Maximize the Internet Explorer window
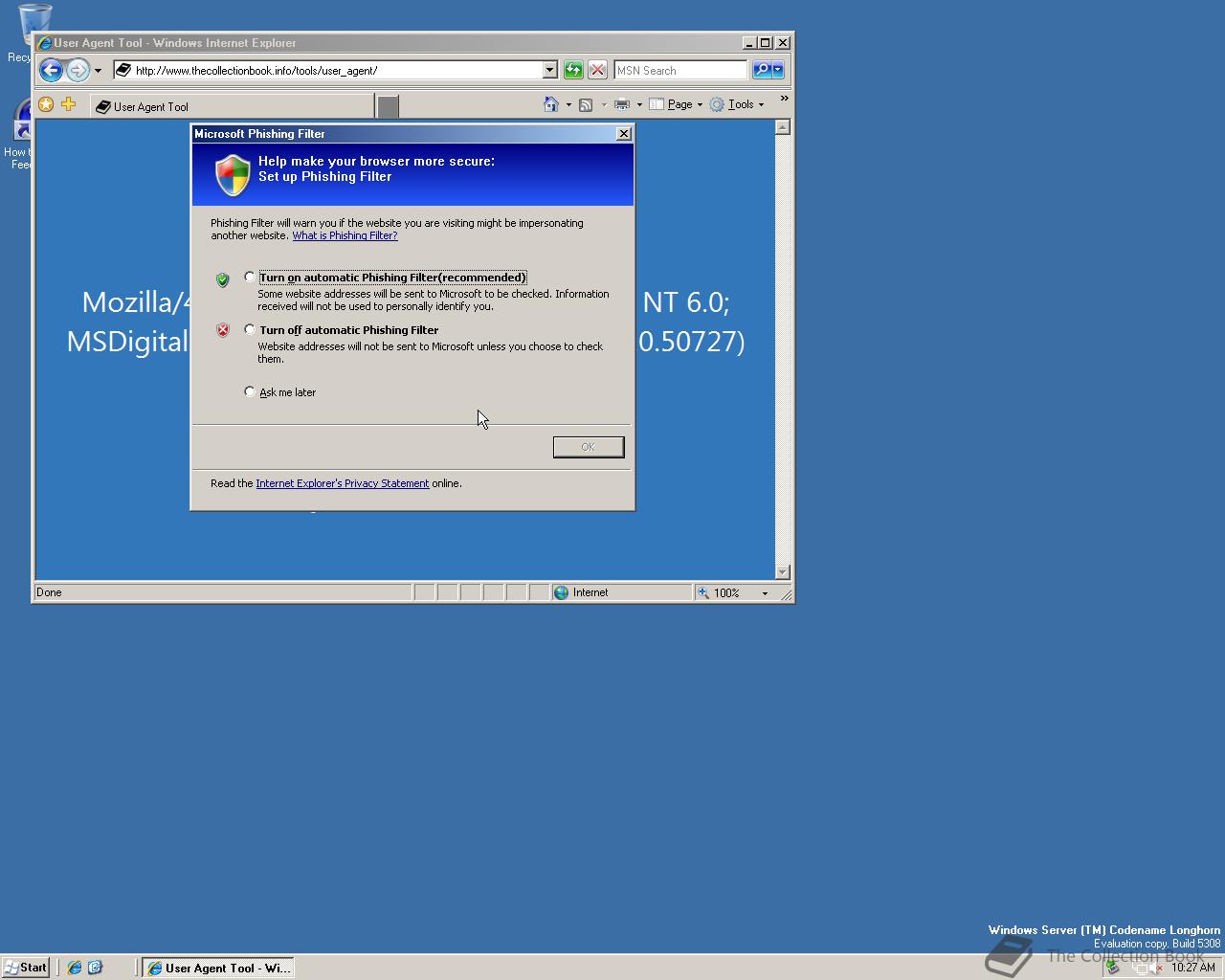The image size is (1225, 980). [x=765, y=42]
